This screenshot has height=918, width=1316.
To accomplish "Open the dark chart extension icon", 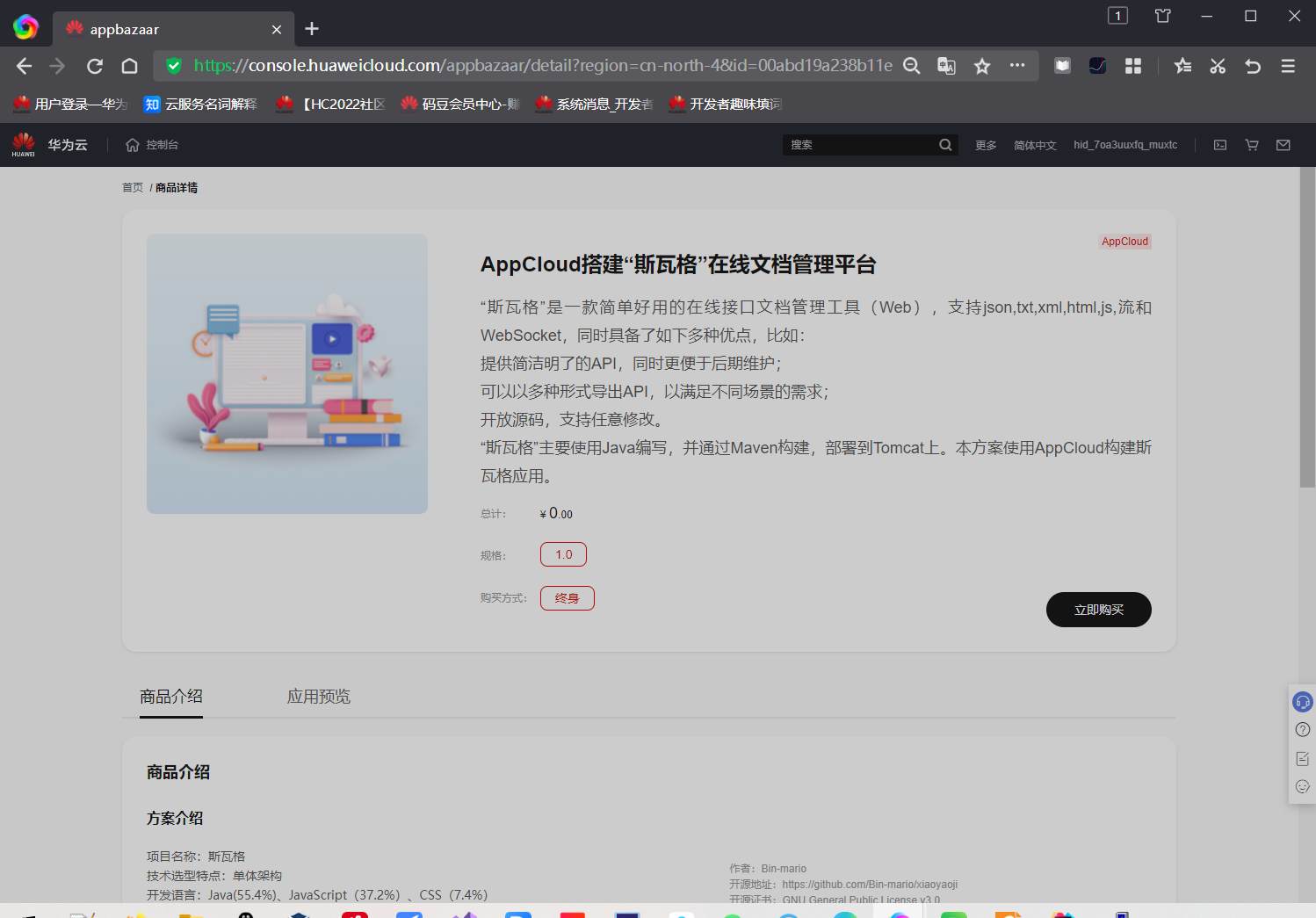I will (x=1097, y=66).
